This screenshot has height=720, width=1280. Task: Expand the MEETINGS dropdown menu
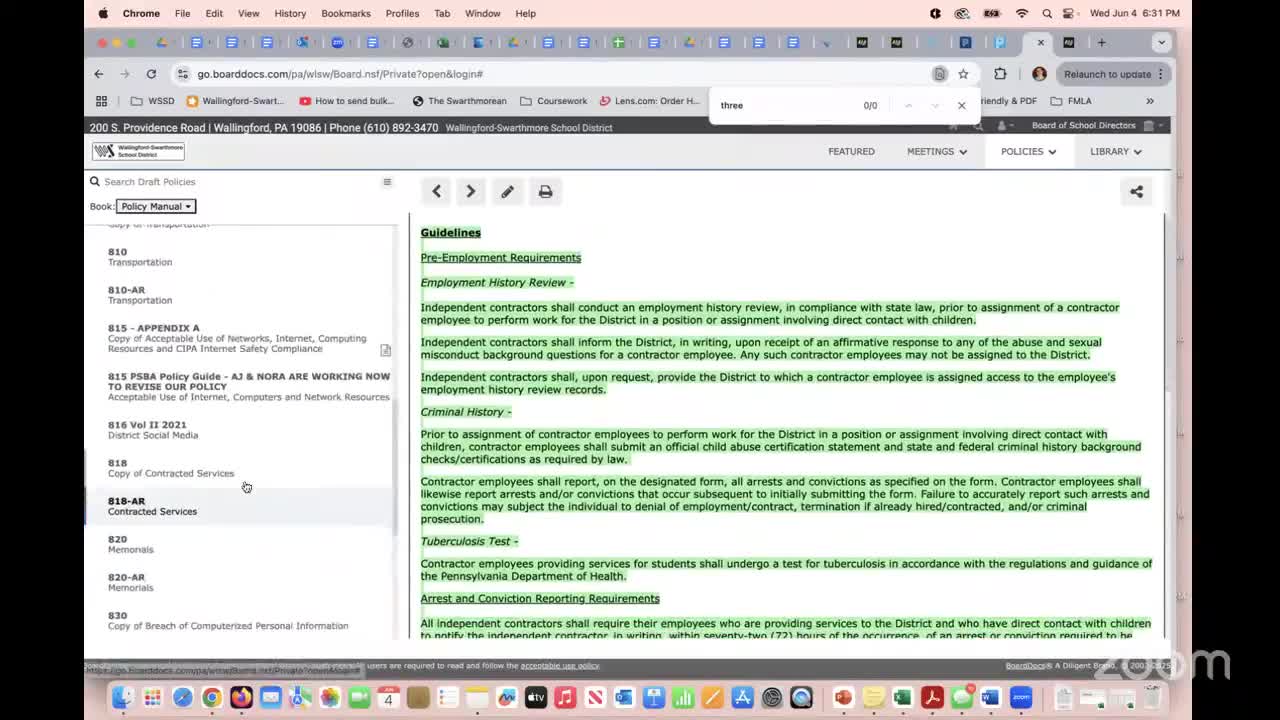click(937, 151)
